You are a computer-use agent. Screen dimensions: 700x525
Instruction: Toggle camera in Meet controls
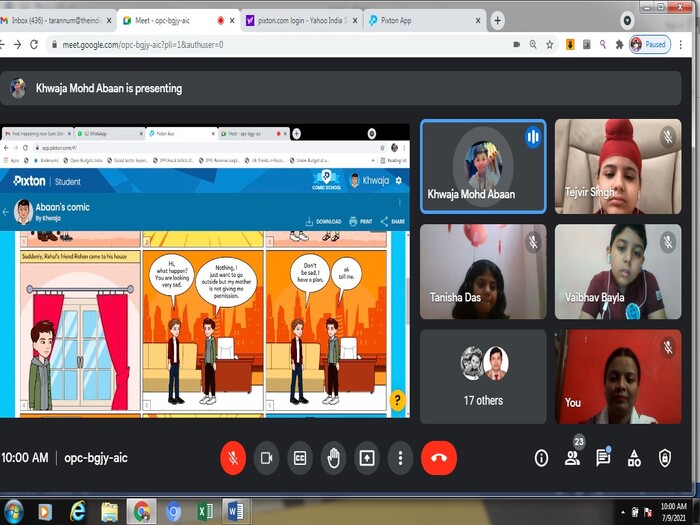point(267,458)
